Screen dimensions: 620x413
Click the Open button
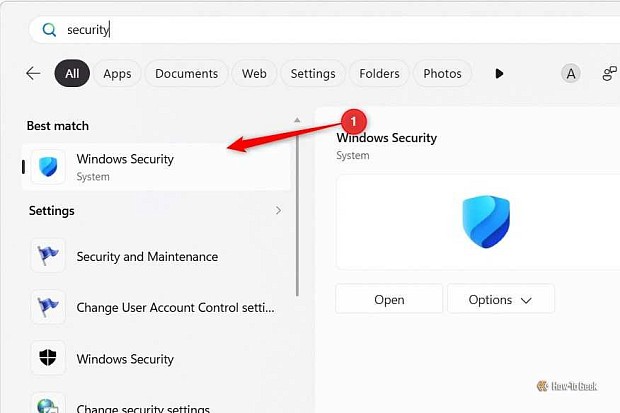tap(389, 300)
